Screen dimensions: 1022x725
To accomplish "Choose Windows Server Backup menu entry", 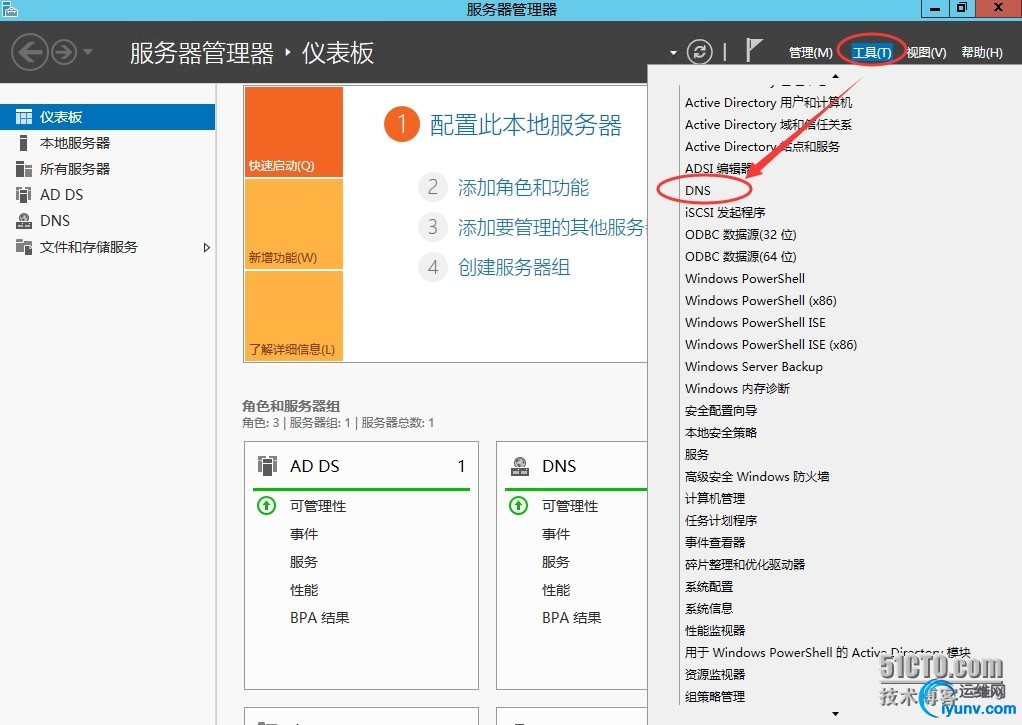I will click(x=753, y=366).
